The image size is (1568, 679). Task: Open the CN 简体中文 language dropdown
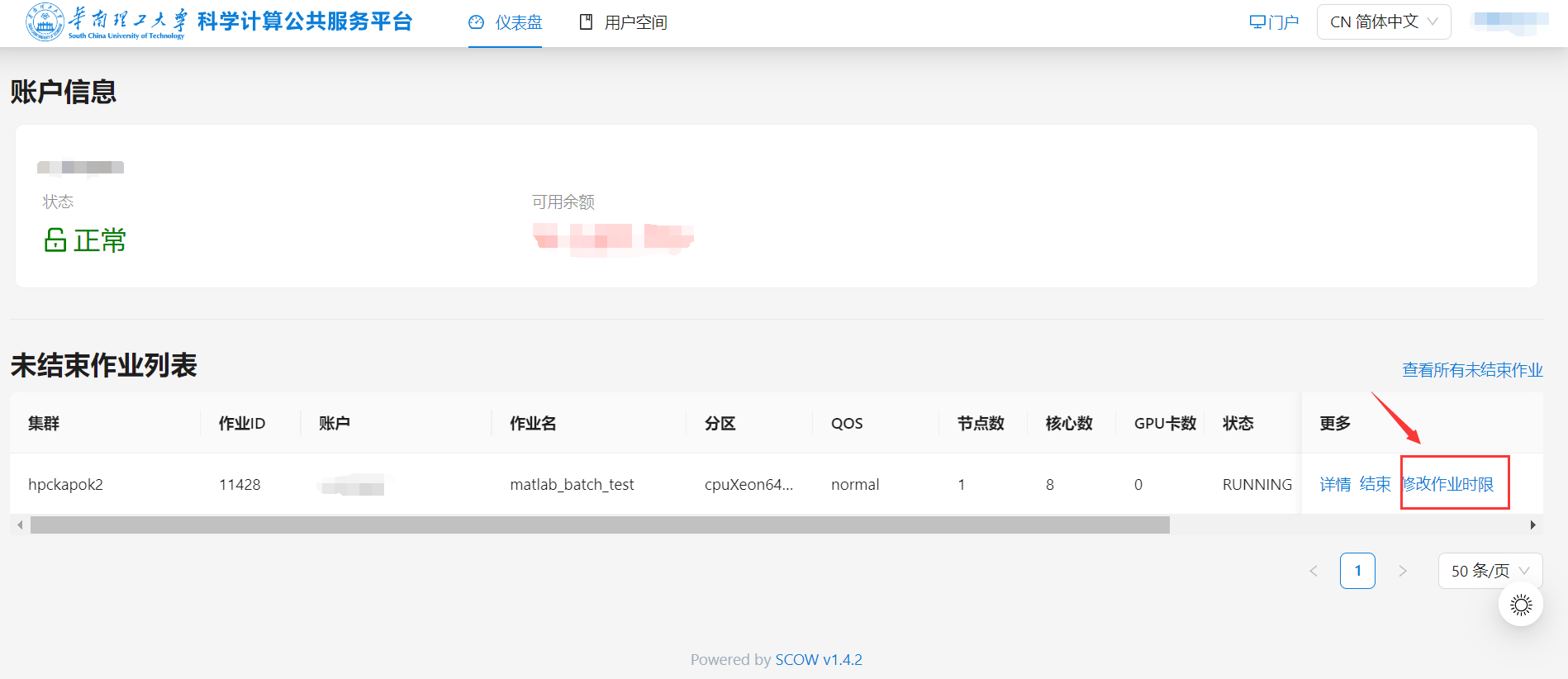(x=1384, y=22)
